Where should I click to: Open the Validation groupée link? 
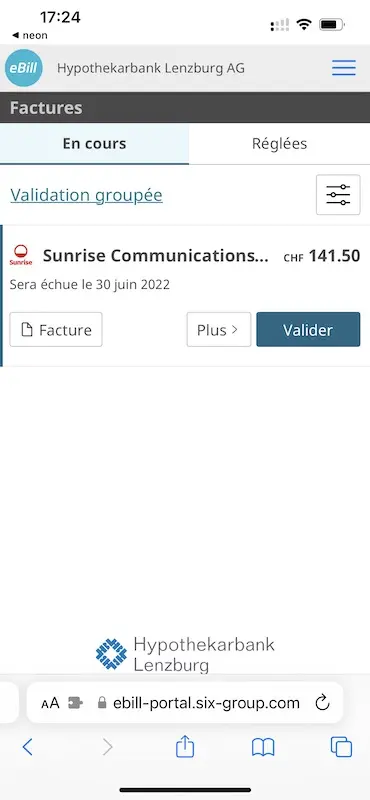click(x=86, y=195)
